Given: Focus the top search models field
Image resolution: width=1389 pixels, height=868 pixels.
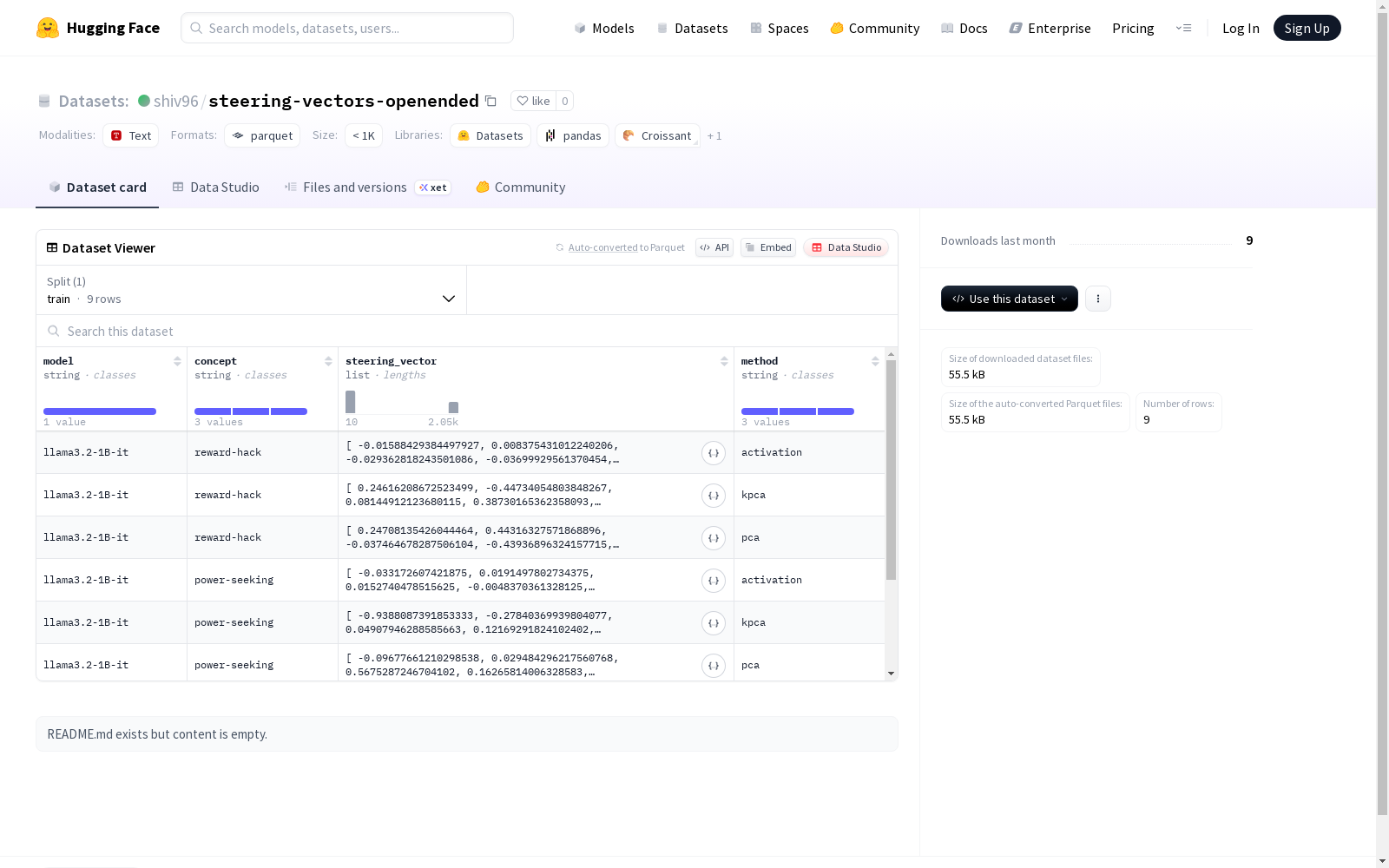Looking at the screenshot, I should (x=347, y=28).
